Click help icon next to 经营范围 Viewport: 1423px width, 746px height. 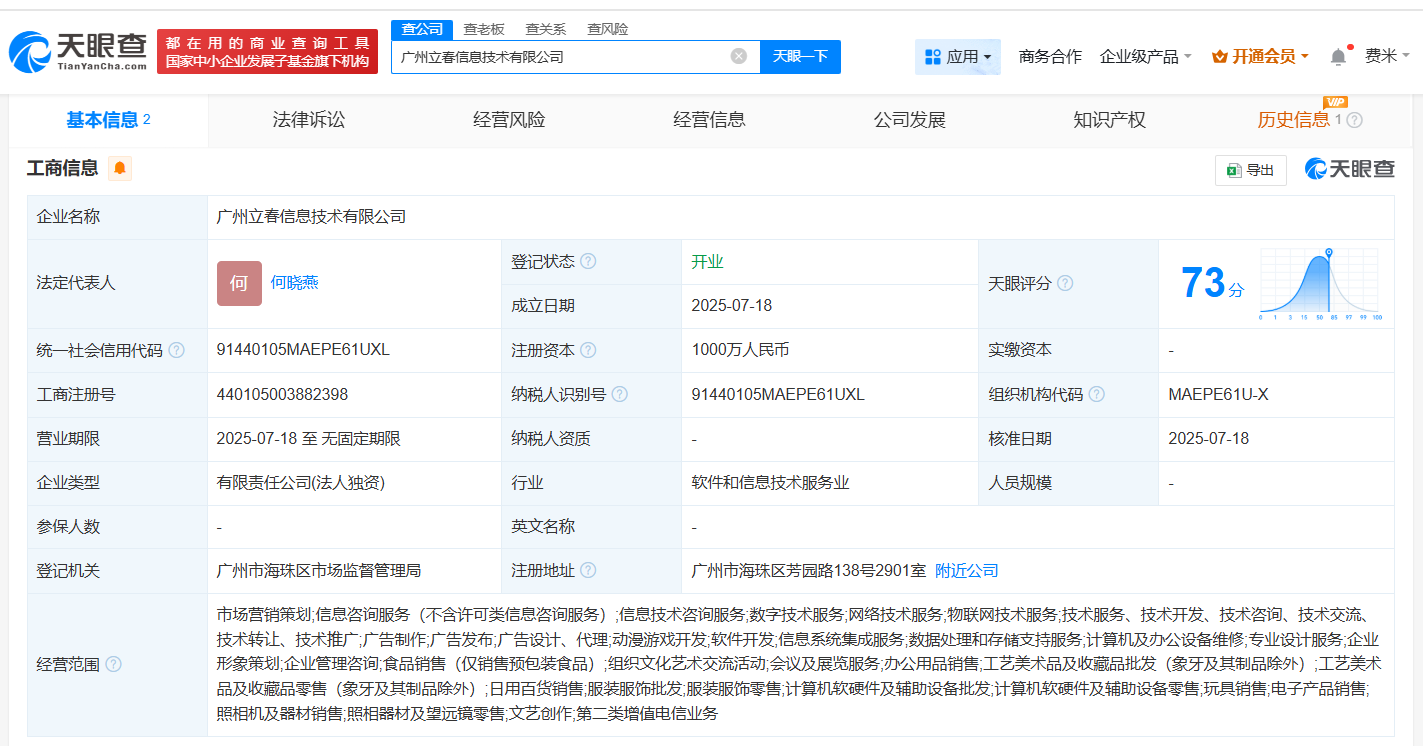click(114, 664)
